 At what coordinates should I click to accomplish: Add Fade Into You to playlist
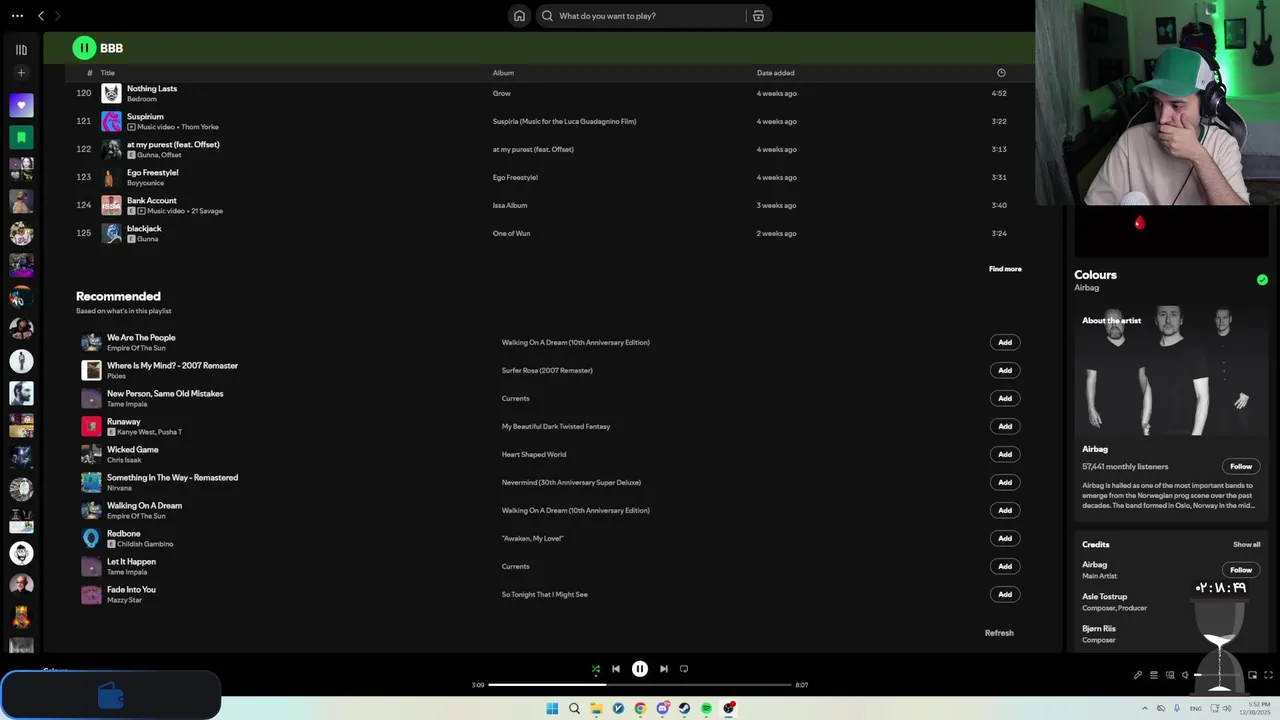click(x=1005, y=594)
